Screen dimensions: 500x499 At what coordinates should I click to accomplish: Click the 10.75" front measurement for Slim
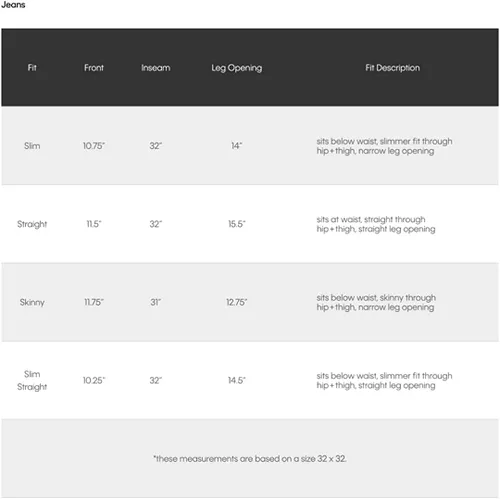click(94, 146)
